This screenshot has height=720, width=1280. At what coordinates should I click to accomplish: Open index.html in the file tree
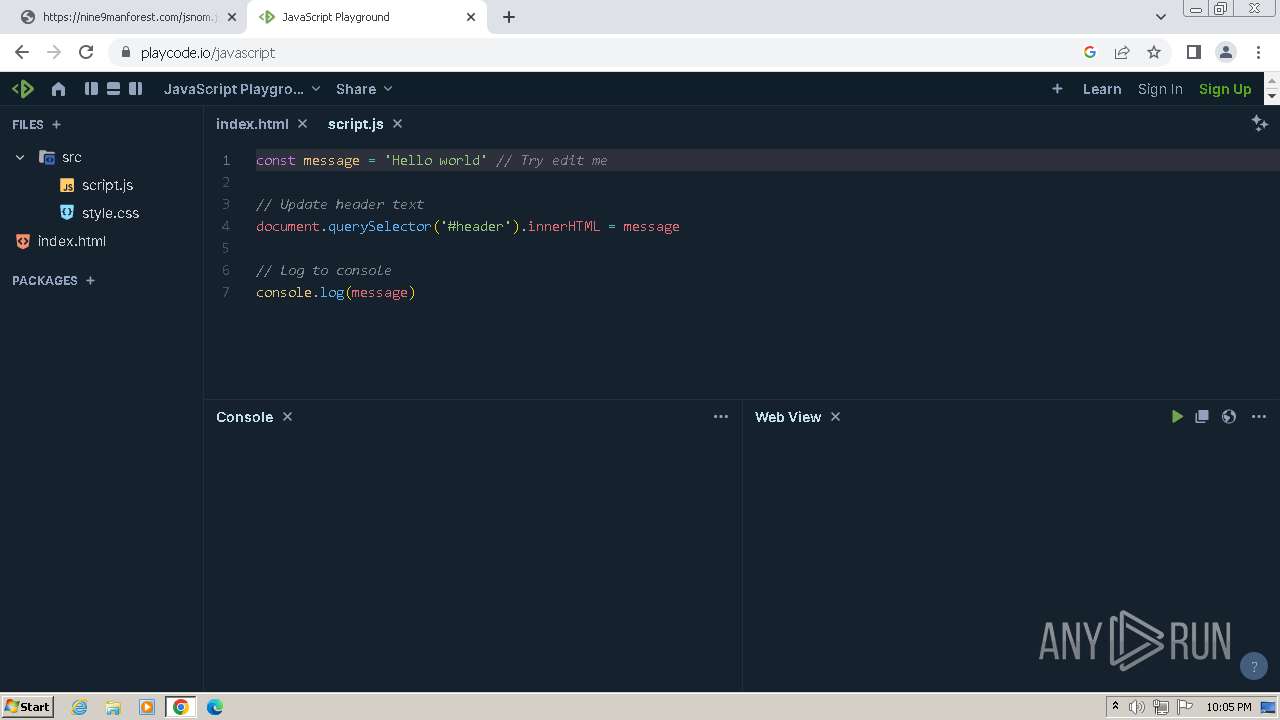71,241
